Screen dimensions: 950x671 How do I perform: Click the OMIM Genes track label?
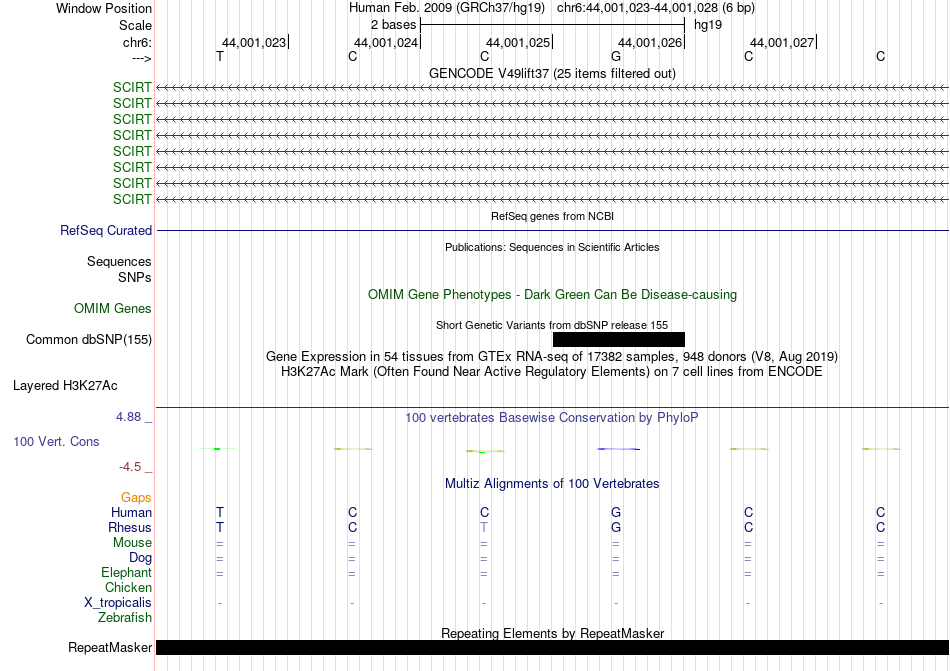[x=113, y=308]
